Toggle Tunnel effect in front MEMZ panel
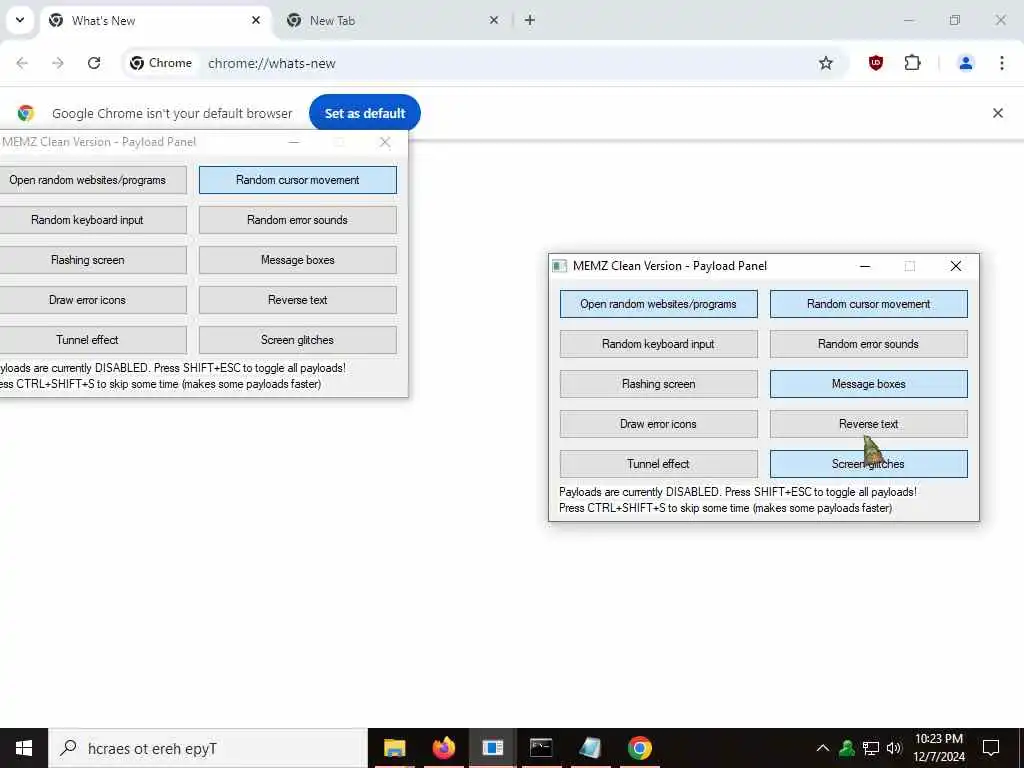Screen dimensions: 1024x768 pyautogui.click(x=658, y=464)
